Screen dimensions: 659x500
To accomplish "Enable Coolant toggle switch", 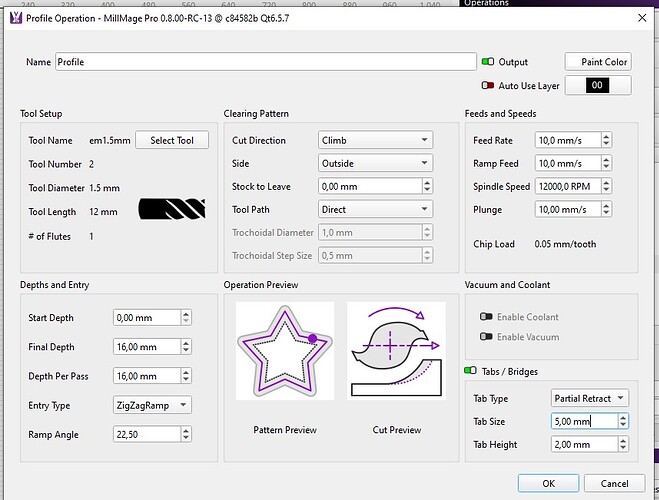I will pos(487,317).
